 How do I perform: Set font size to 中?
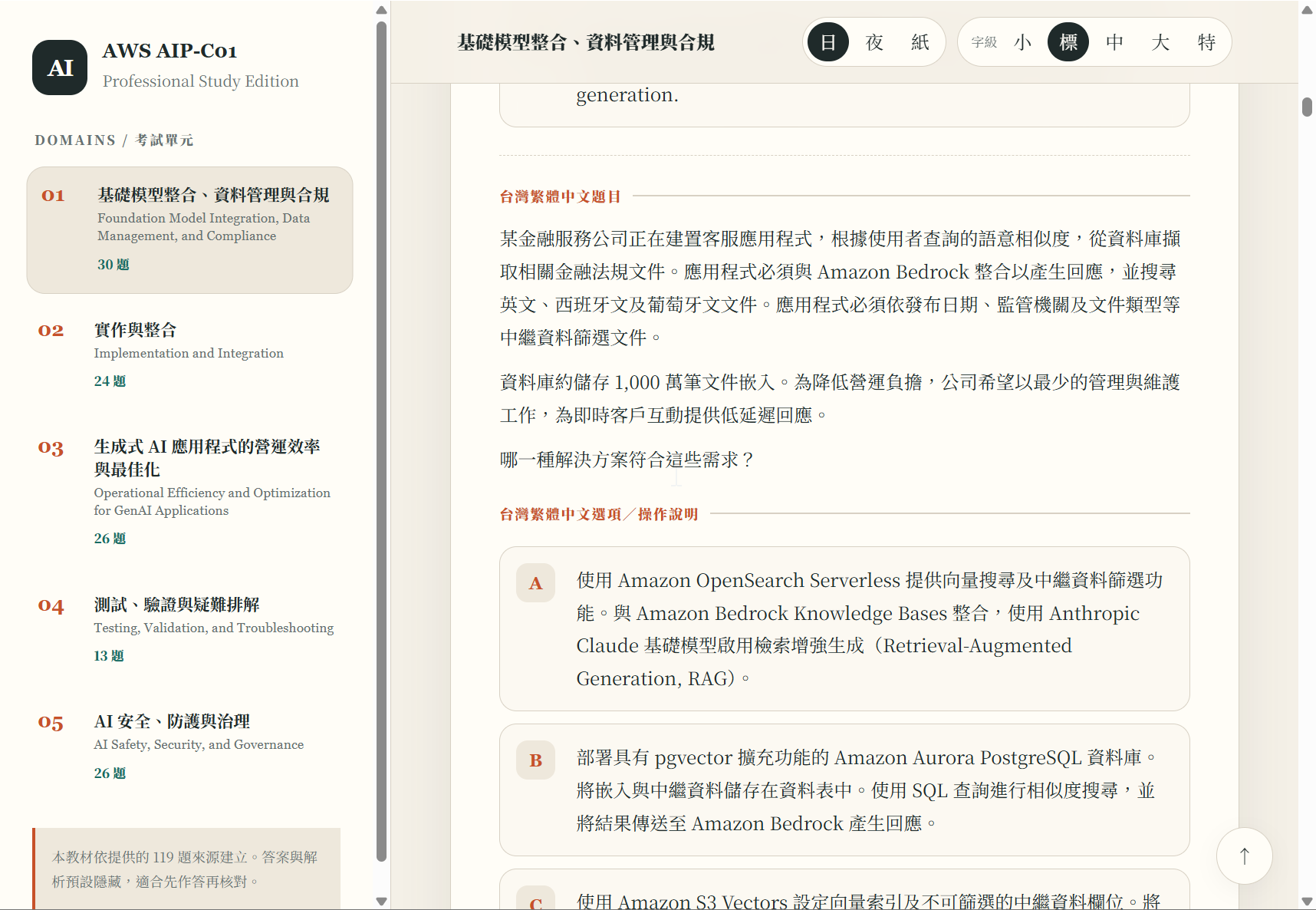click(x=1114, y=42)
